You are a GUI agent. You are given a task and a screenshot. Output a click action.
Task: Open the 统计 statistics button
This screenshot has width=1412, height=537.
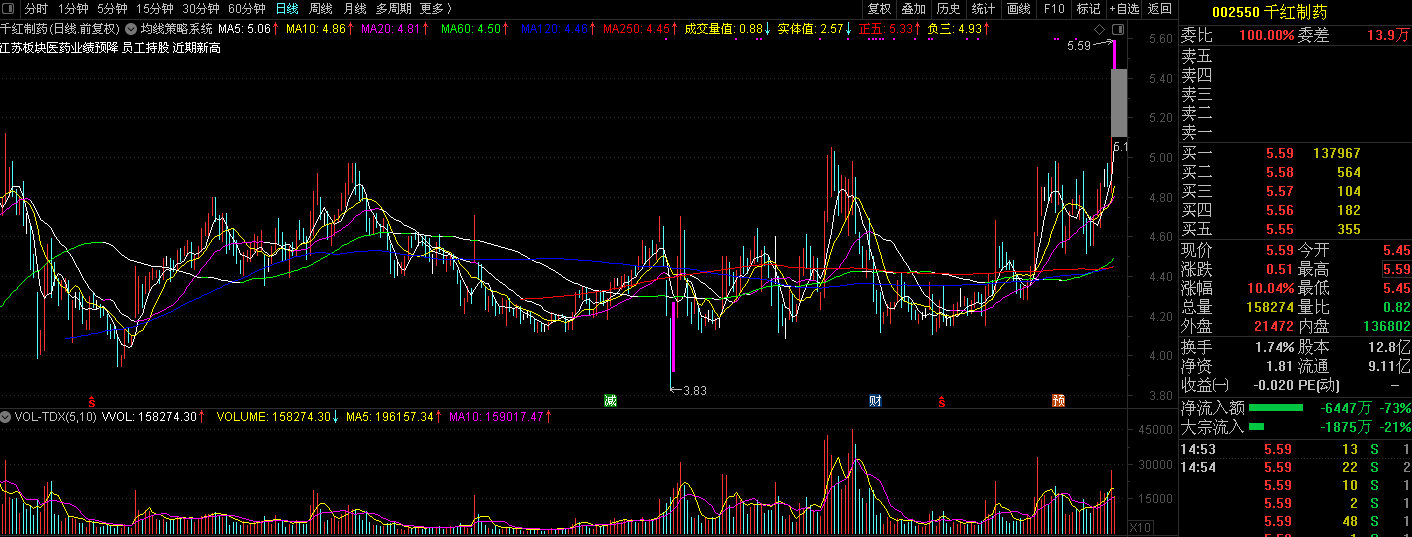pos(984,9)
